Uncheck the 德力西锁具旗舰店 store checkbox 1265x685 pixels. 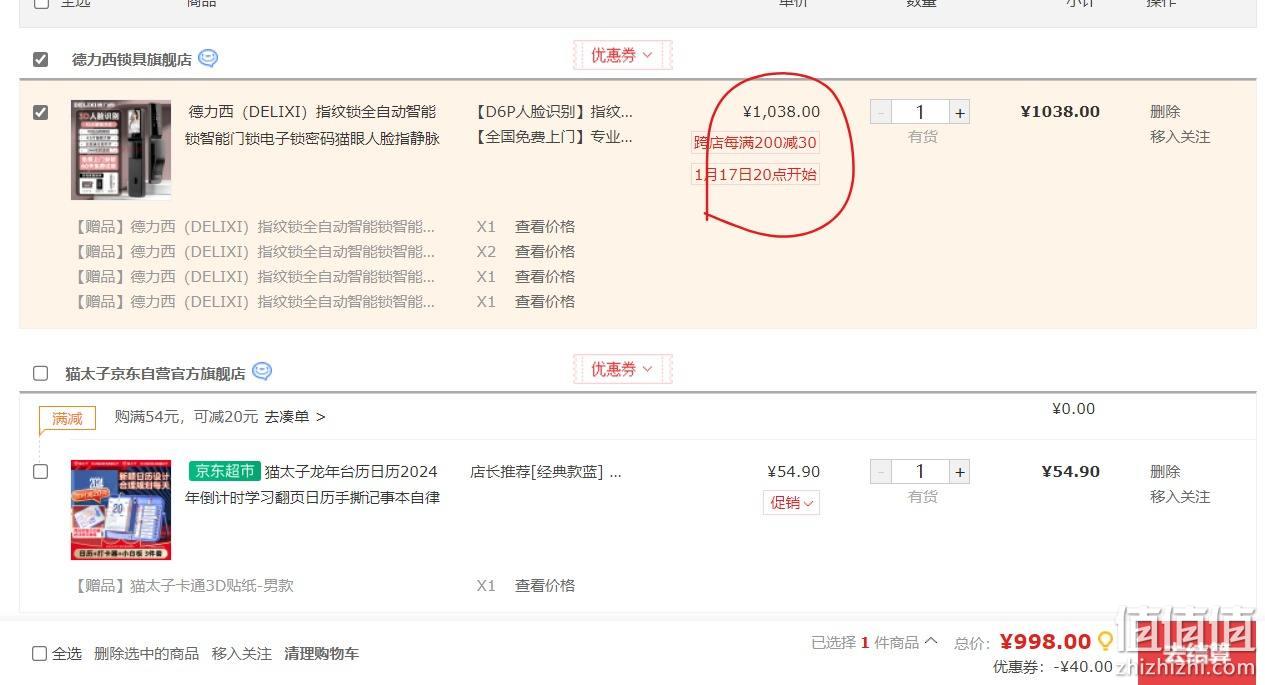(x=40, y=59)
